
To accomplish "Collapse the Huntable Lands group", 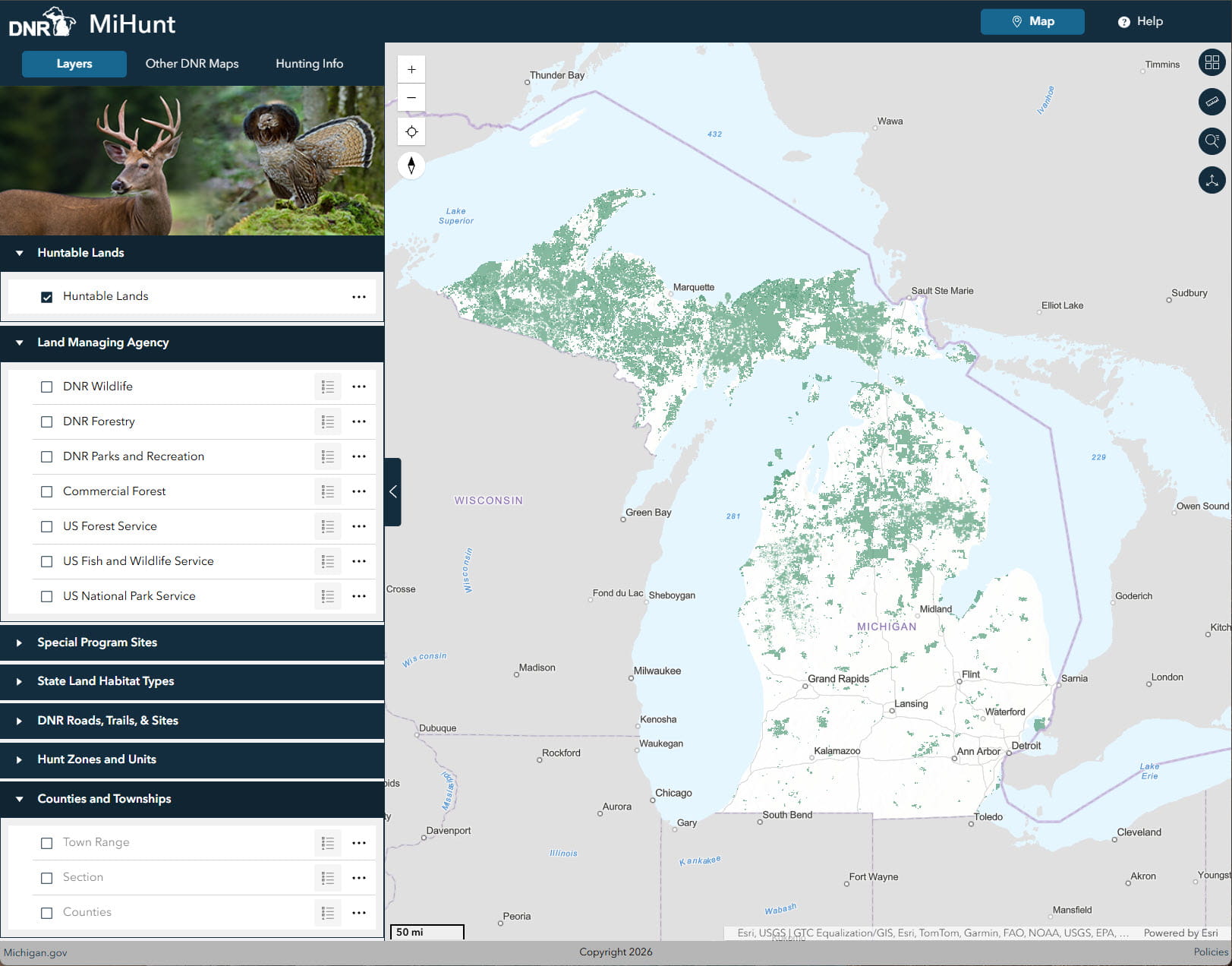I will click(192, 253).
